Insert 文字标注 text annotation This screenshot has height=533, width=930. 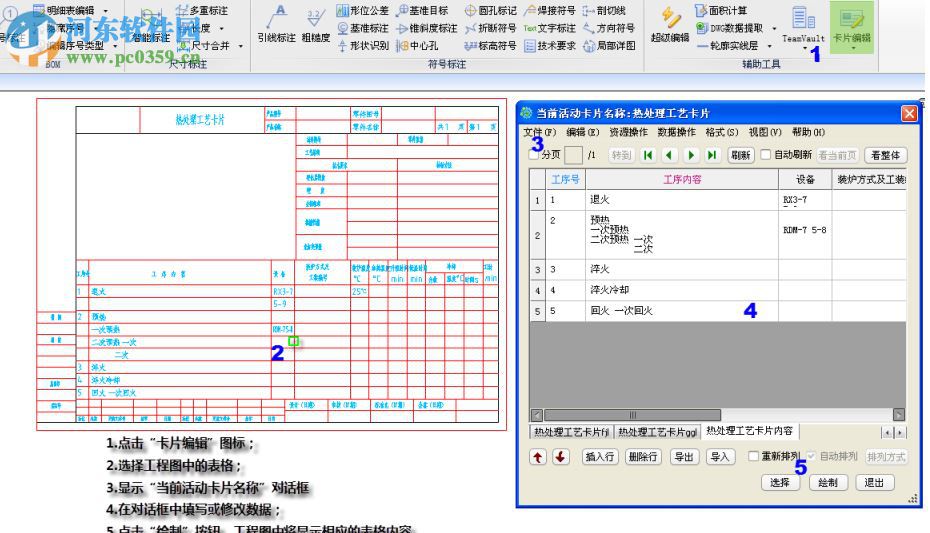pyautogui.click(x=549, y=28)
